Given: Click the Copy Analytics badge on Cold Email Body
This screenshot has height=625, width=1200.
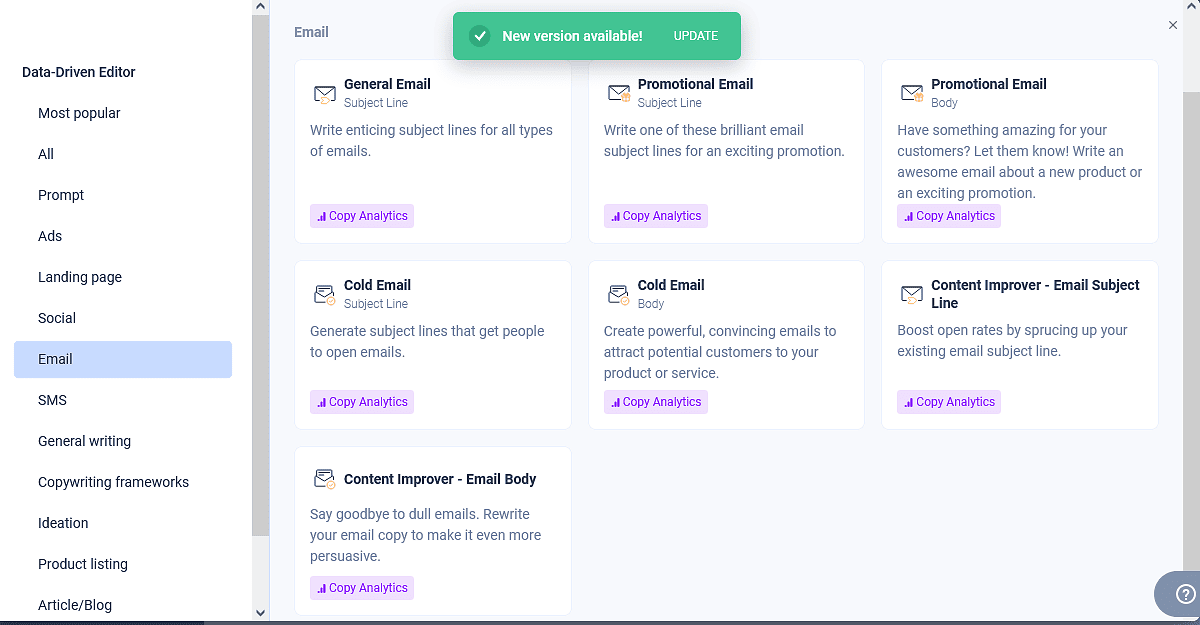Looking at the screenshot, I should click(x=656, y=402).
